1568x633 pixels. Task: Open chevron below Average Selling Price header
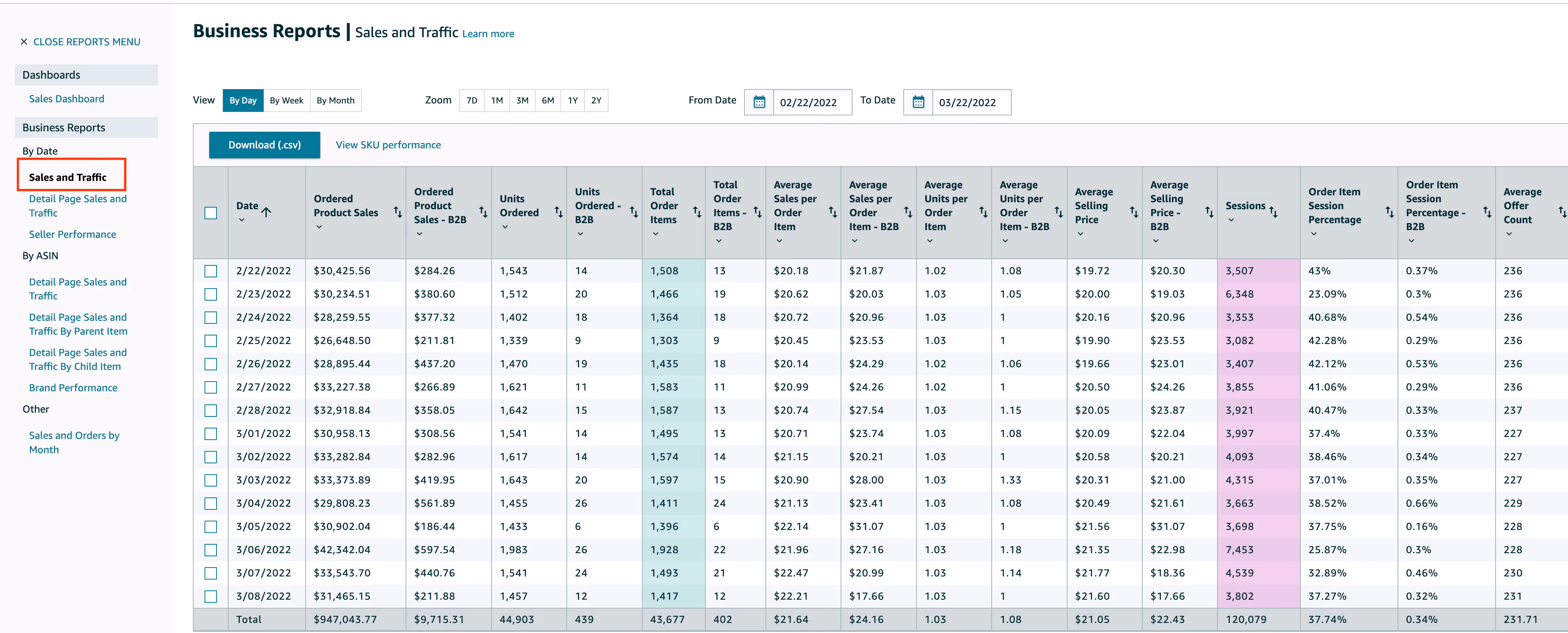point(1080,234)
